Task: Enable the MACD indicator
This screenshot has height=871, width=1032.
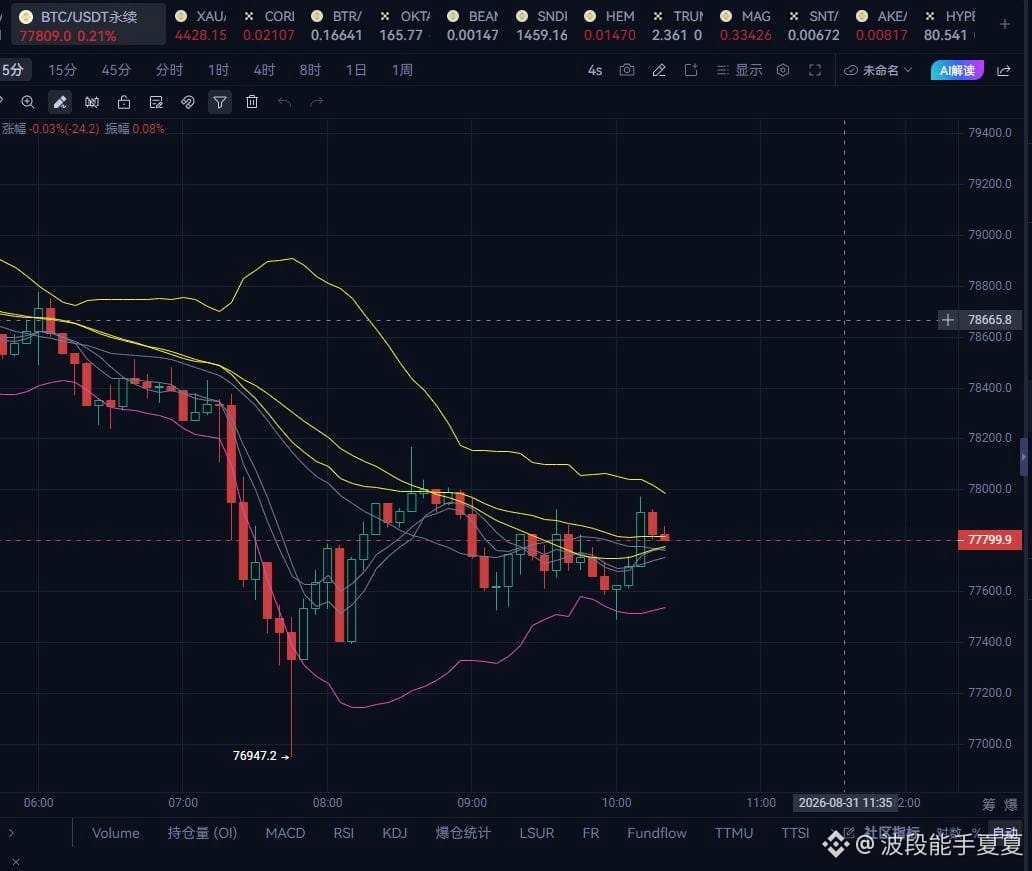Action: coord(285,833)
